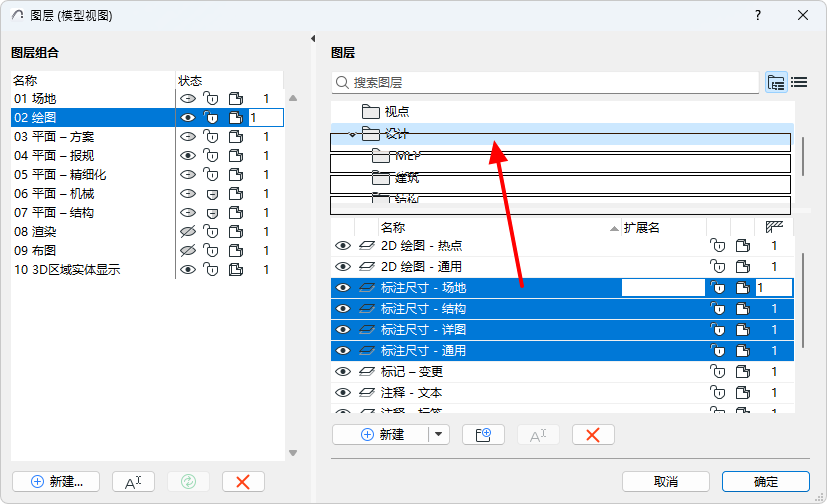Toggle visibility eye for 03 平面 – 方案
This screenshot has height=504, width=827.
pyautogui.click(x=188, y=137)
